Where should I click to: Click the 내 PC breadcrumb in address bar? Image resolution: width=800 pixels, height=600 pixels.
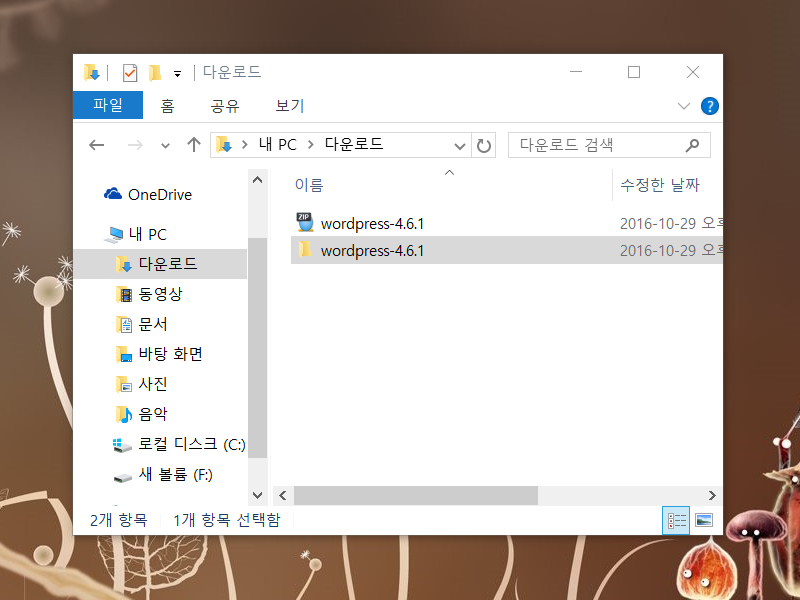(x=278, y=144)
